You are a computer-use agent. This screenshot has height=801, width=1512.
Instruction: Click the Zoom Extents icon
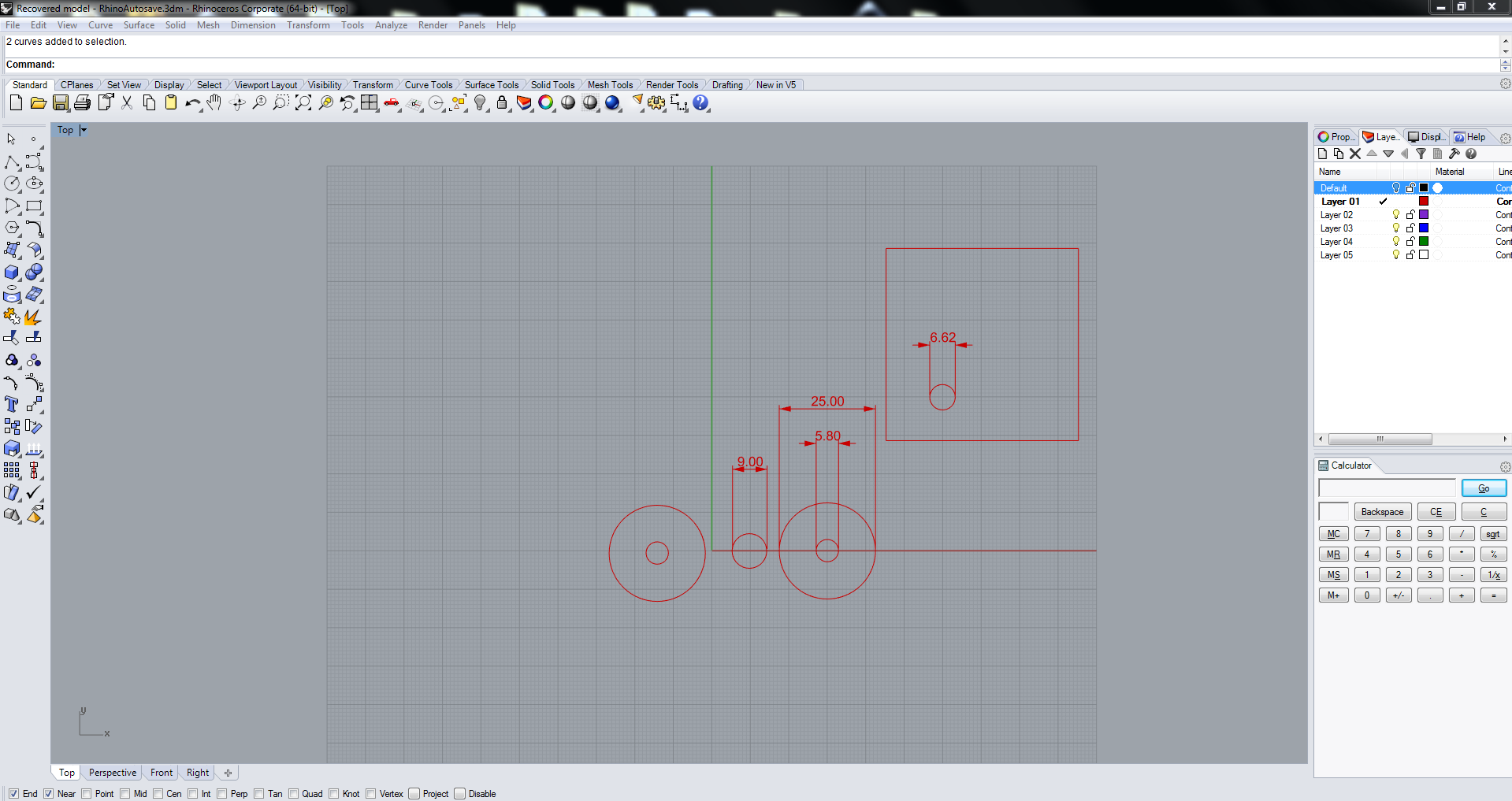click(303, 102)
